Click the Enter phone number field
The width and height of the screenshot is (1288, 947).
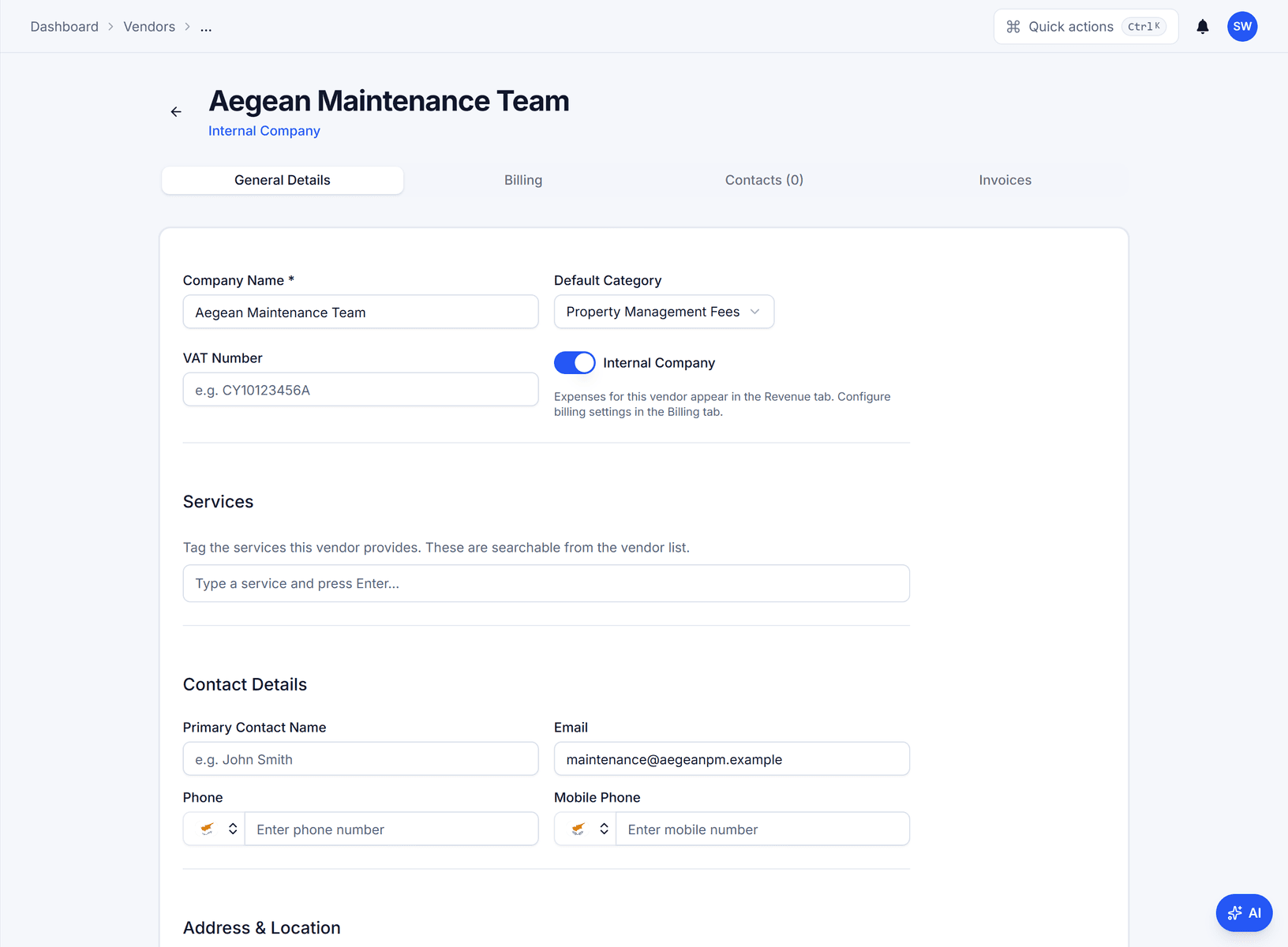[x=391, y=829]
